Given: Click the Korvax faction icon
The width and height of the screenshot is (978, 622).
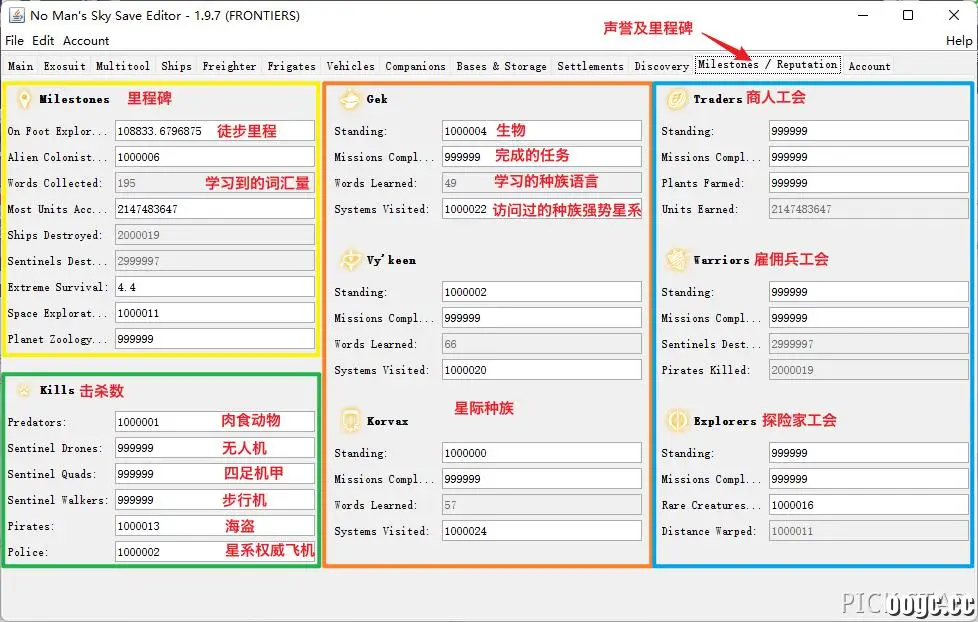Looking at the screenshot, I should [x=351, y=421].
